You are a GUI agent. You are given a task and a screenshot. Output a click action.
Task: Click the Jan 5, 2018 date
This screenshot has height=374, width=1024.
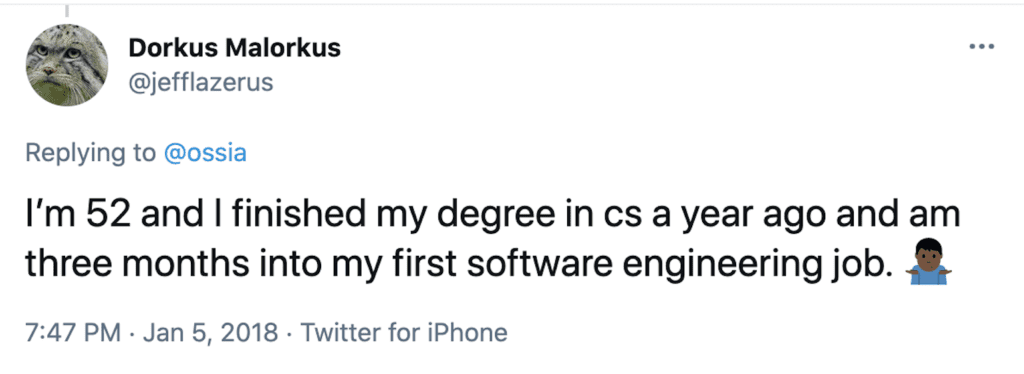click(x=210, y=333)
